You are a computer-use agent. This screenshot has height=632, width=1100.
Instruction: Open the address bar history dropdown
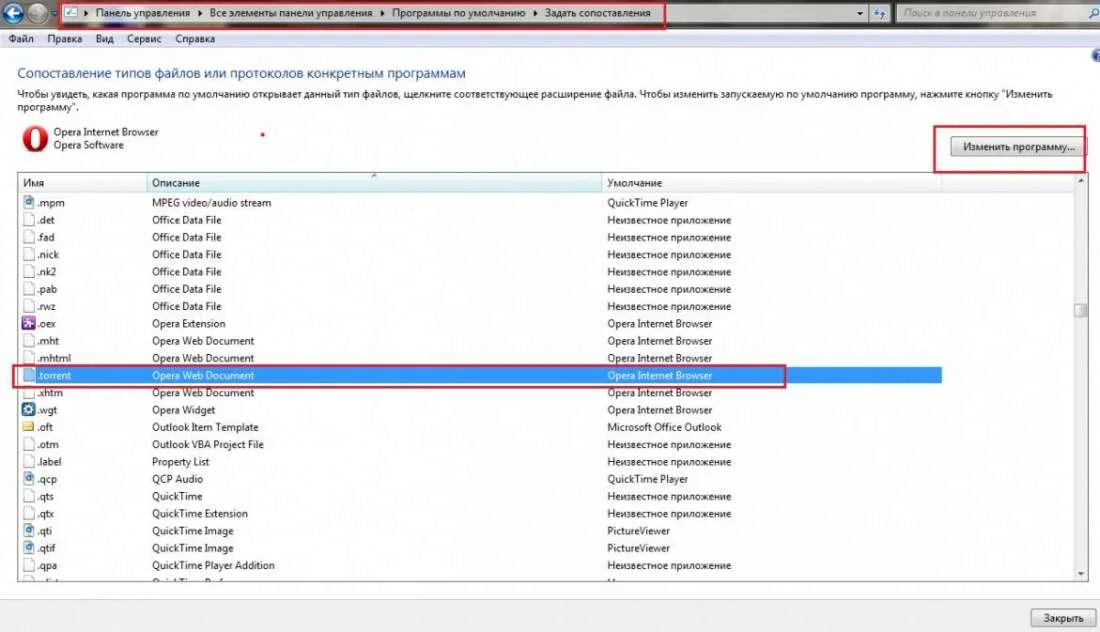[860, 13]
